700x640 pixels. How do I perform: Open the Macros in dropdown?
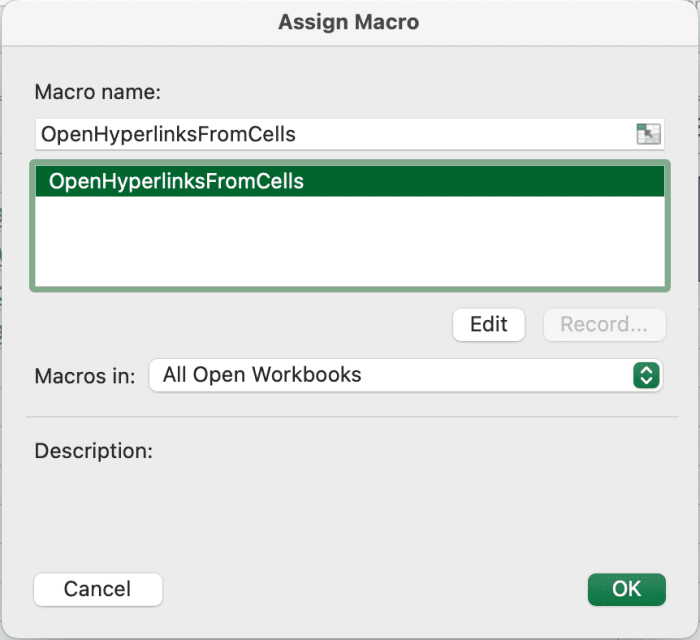pos(405,376)
